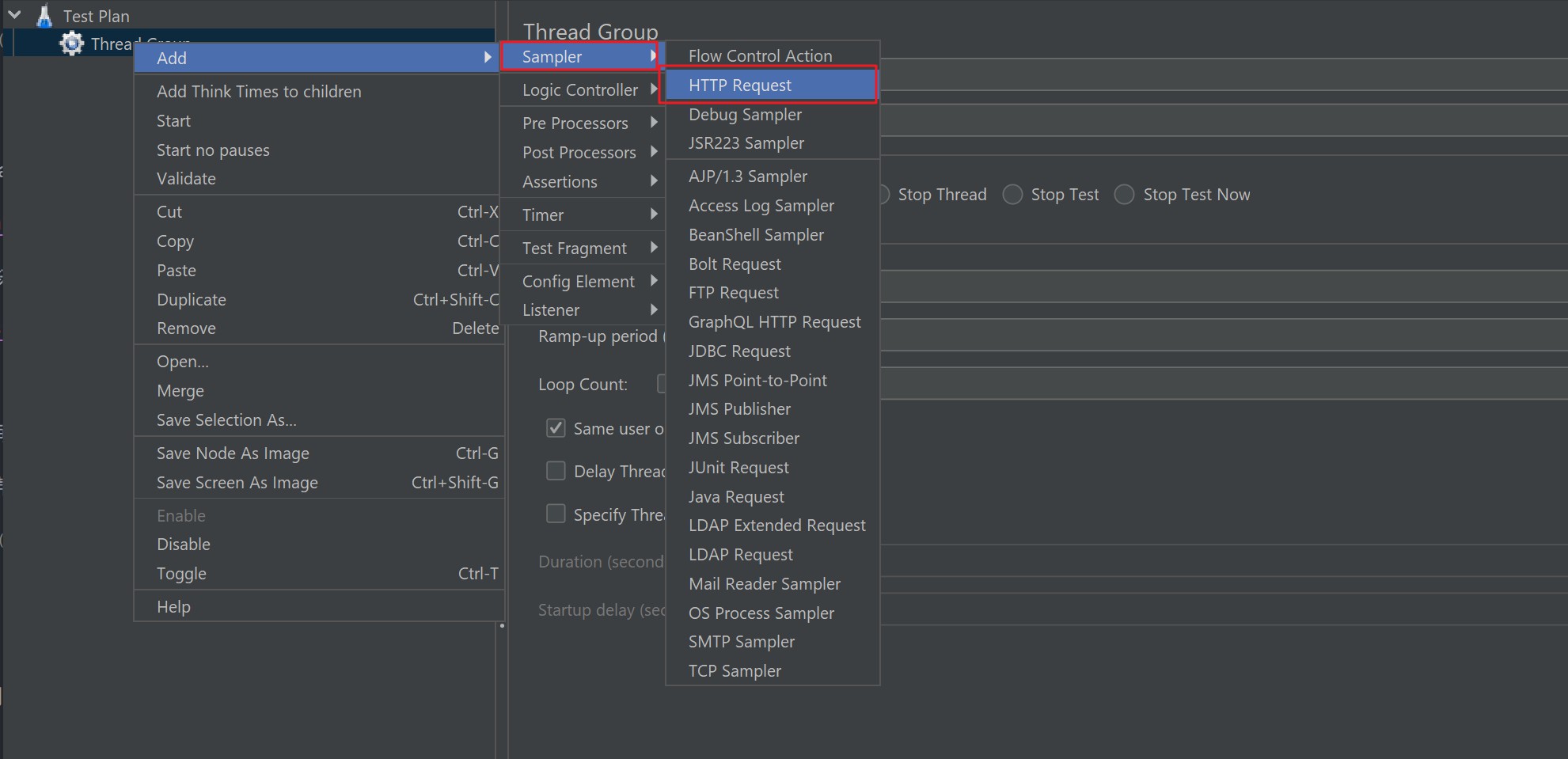This screenshot has width=1568, height=759.
Task: Select Access Log Sampler
Action: pyautogui.click(x=773, y=206)
